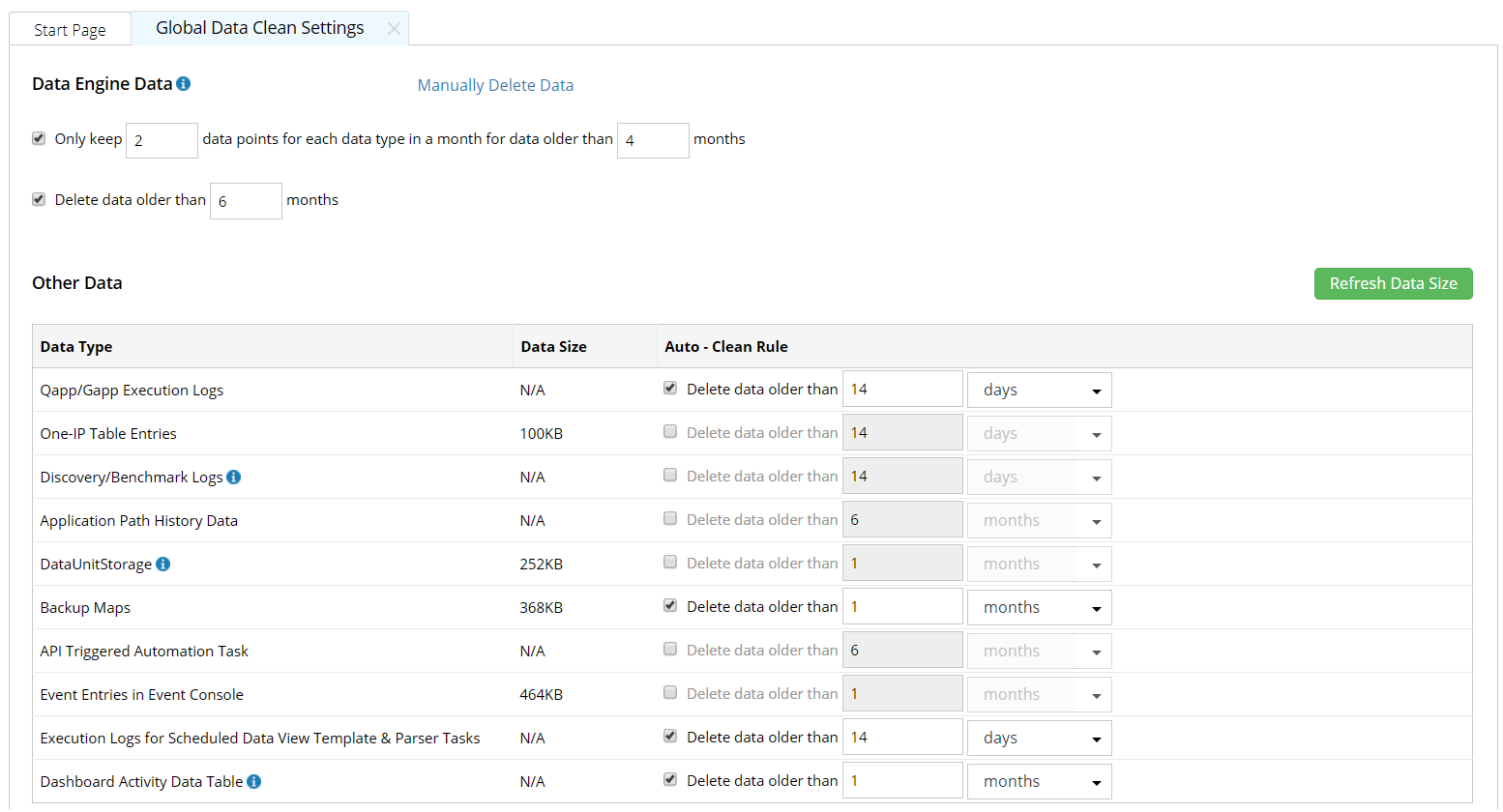Click info icon next to DataUnitStorage
The height and width of the screenshot is (812, 1503).
(x=163, y=565)
